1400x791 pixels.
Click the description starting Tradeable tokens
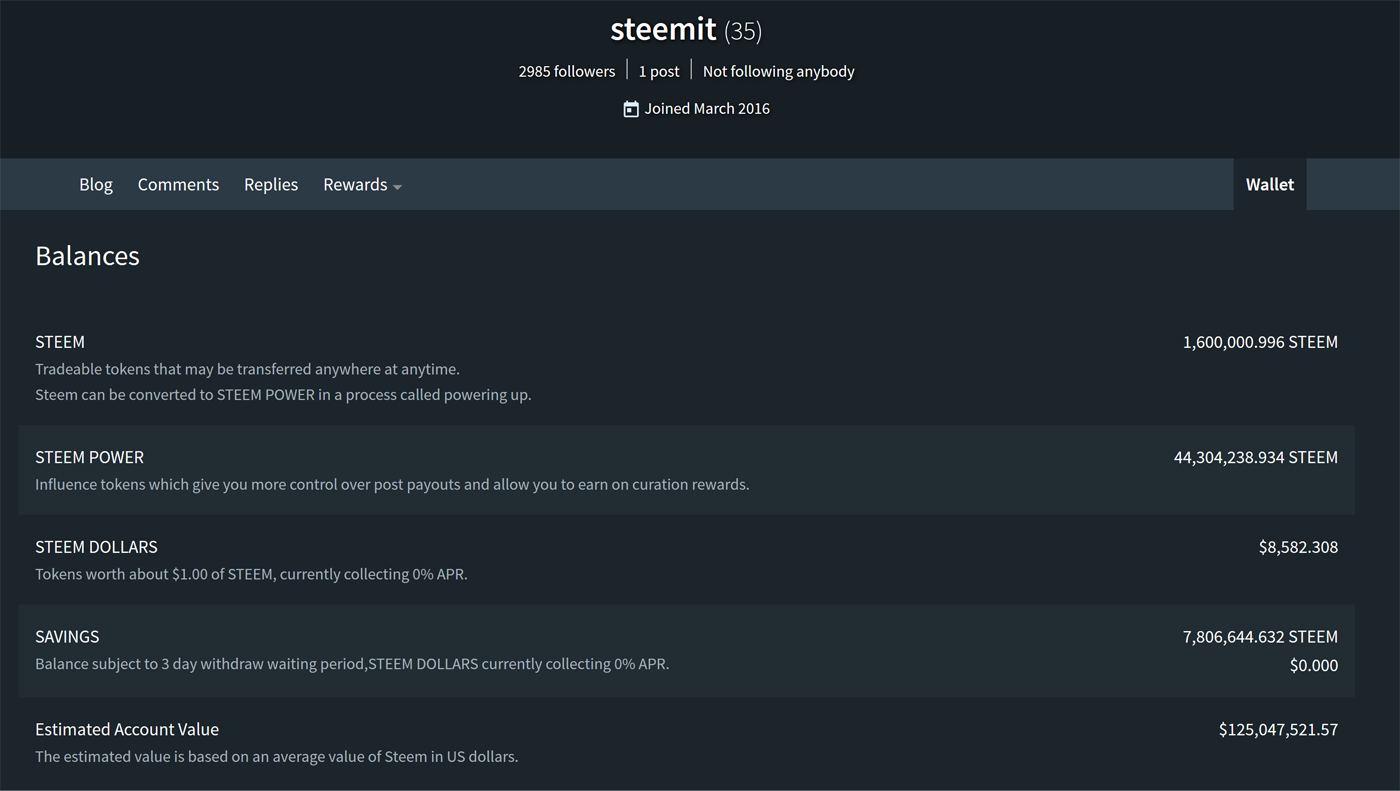pyautogui.click(x=247, y=369)
